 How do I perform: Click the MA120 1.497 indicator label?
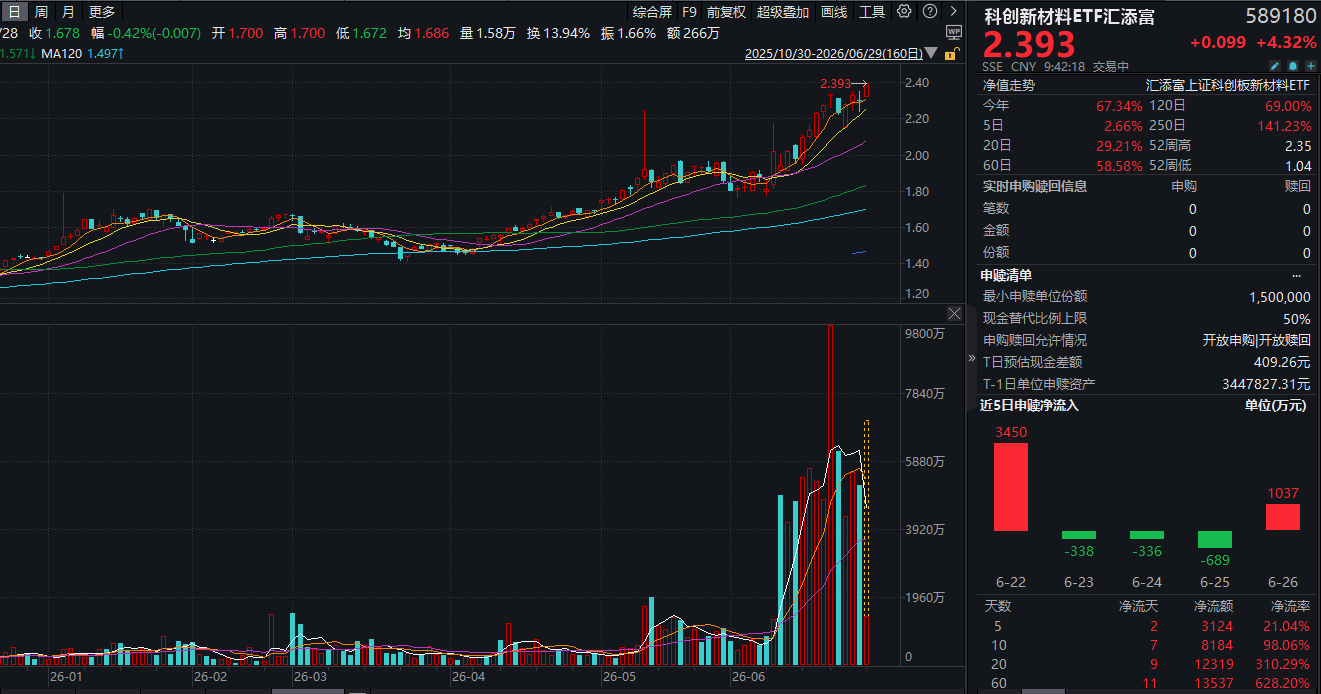coord(83,53)
